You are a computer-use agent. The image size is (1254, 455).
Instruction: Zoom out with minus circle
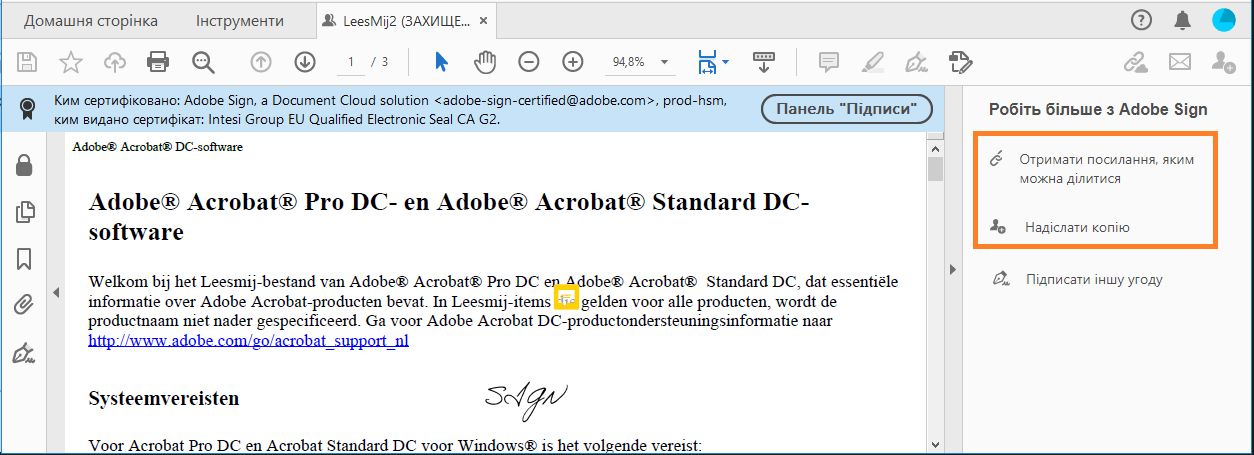[529, 62]
